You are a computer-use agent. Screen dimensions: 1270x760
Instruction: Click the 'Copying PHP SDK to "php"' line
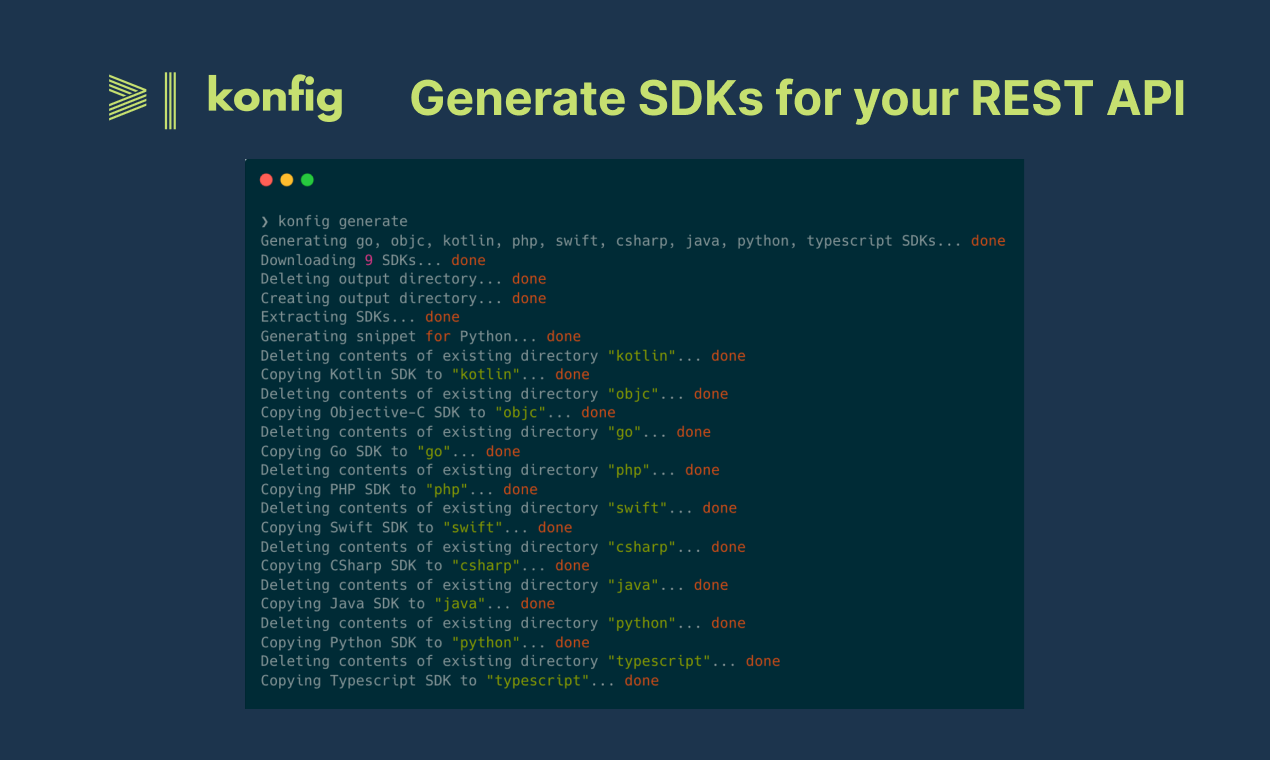pyautogui.click(x=399, y=489)
